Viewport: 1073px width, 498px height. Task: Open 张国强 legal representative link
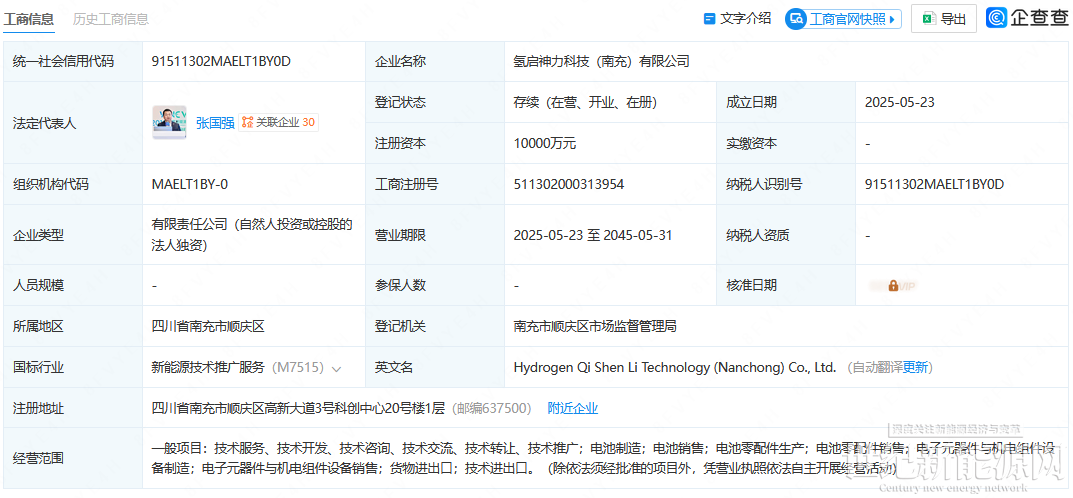pyautogui.click(x=214, y=123)
